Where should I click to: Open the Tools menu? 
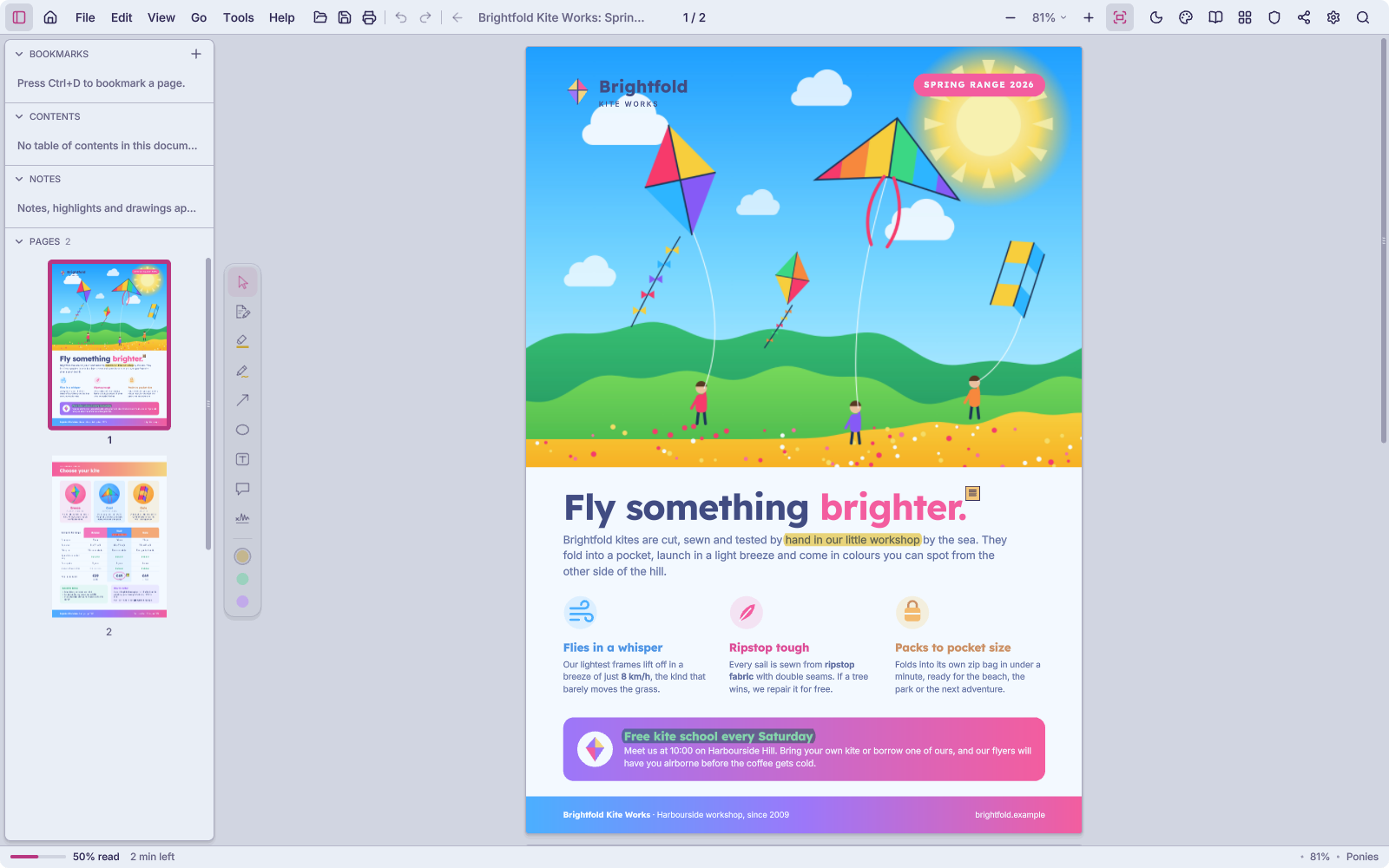click(238, 17)
